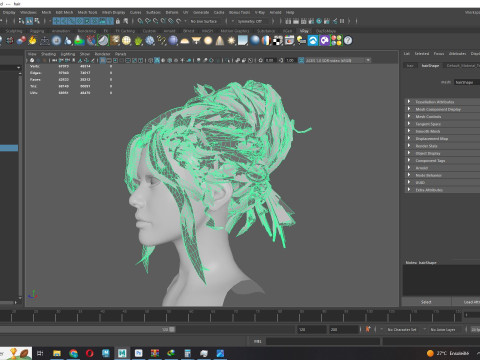
Task: Click the lock selection padlock icon
Action: 117,21
